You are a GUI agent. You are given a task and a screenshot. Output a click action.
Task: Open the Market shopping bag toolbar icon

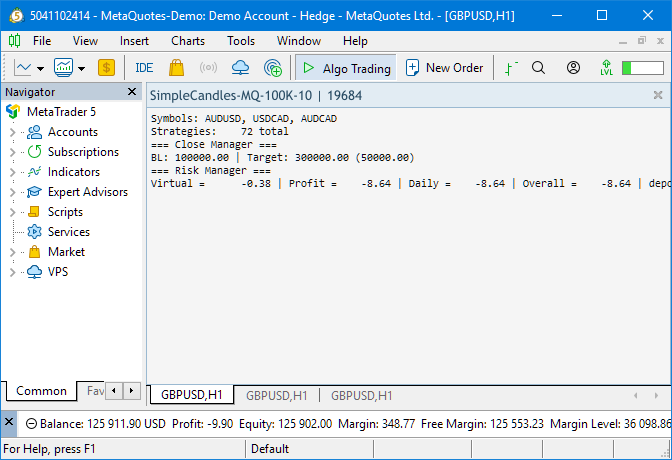point(176,68)
